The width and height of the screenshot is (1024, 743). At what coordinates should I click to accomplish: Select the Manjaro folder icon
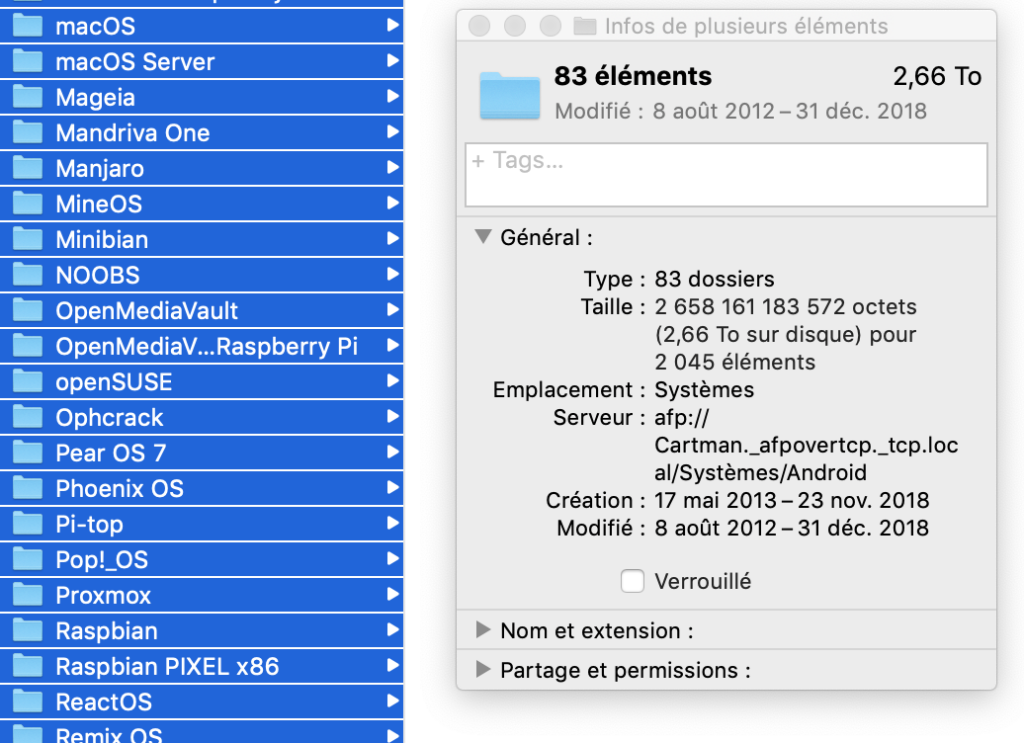pos(27,168)
